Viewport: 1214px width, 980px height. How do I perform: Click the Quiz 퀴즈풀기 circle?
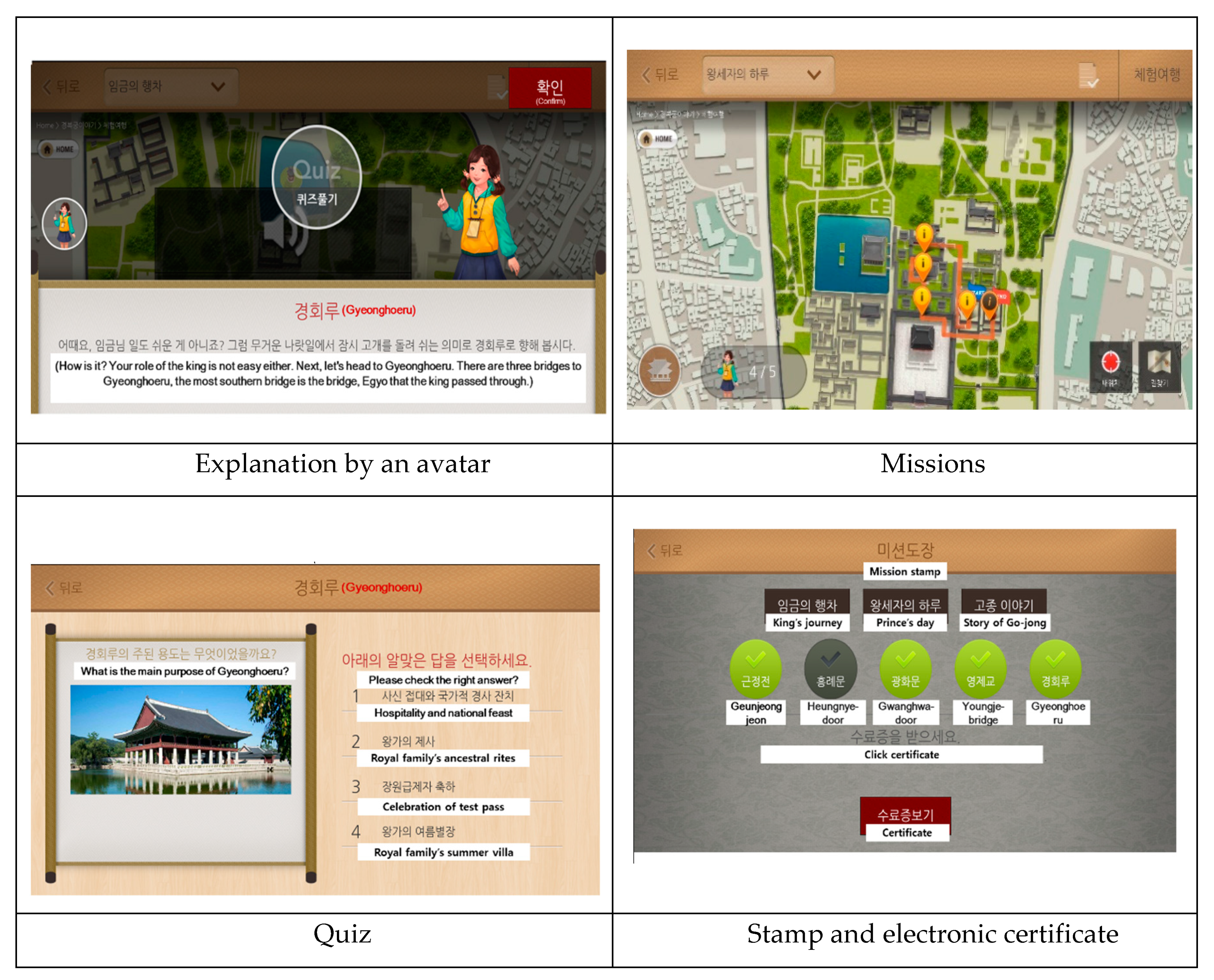[x=316, y=177]
